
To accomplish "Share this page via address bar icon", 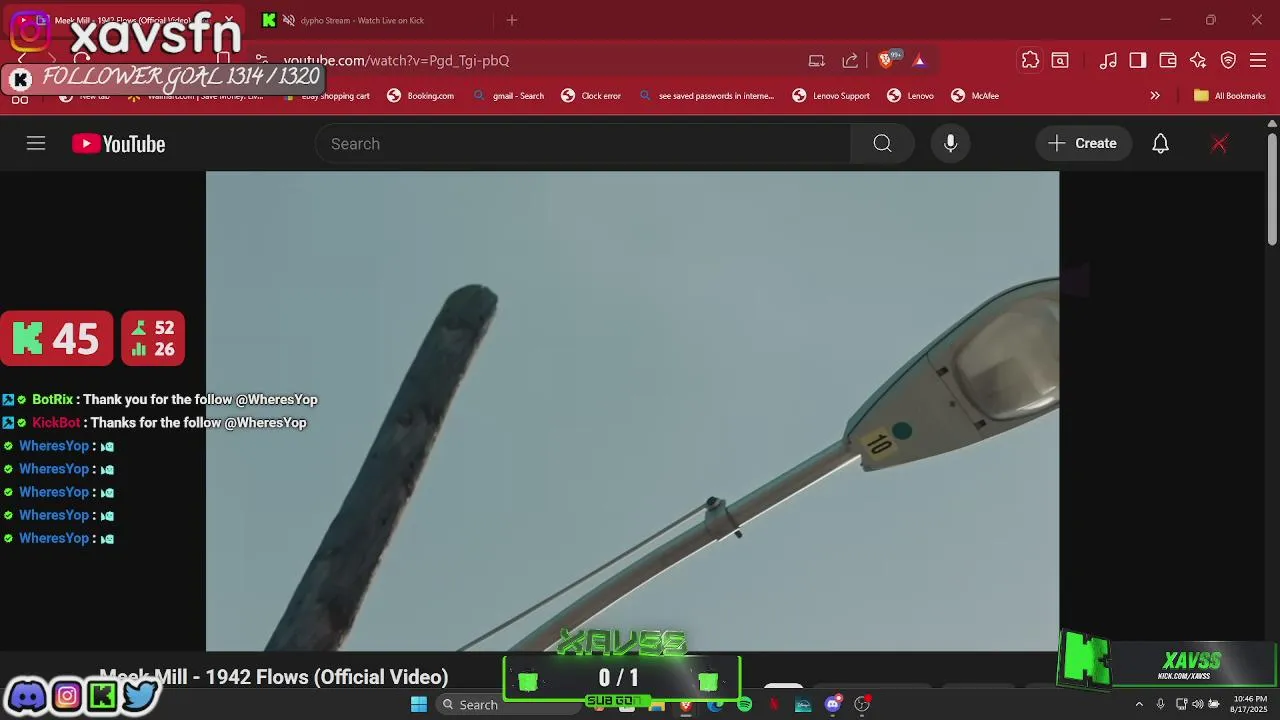I will click(x=850, y=61).
